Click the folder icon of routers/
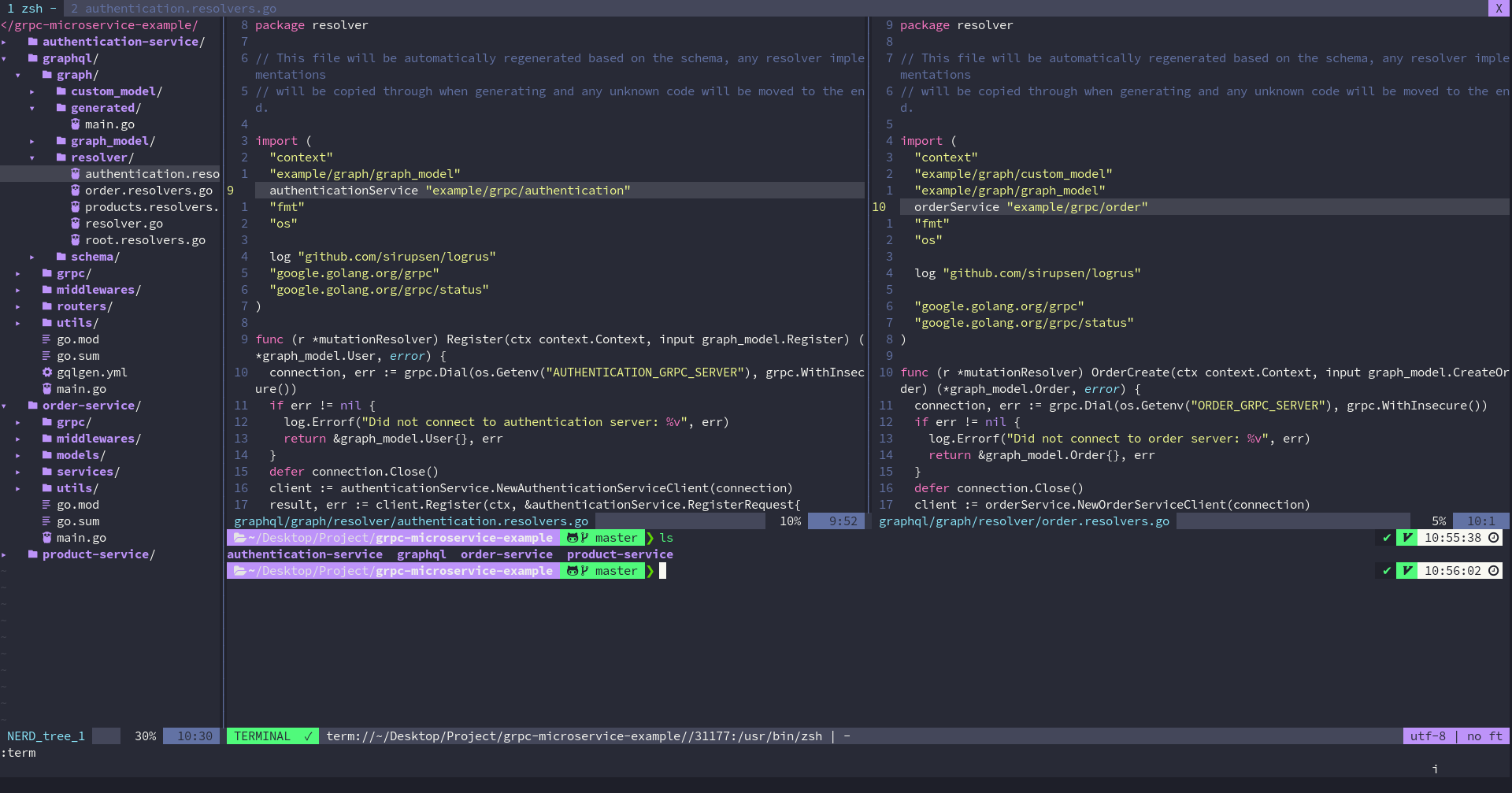This screenshot has width=1512, height=793. [47, 306]
